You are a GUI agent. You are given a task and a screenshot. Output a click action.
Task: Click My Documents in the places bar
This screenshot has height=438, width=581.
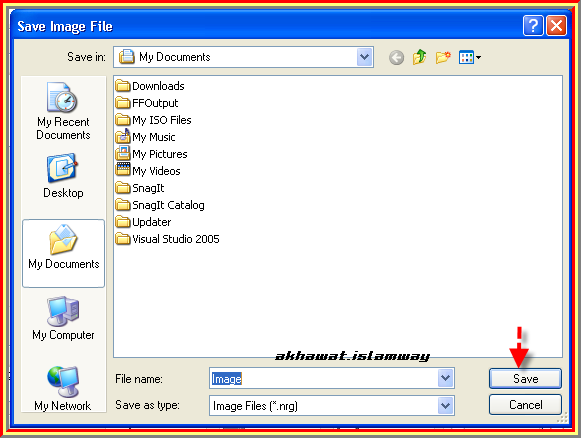(x=63, y=253)
